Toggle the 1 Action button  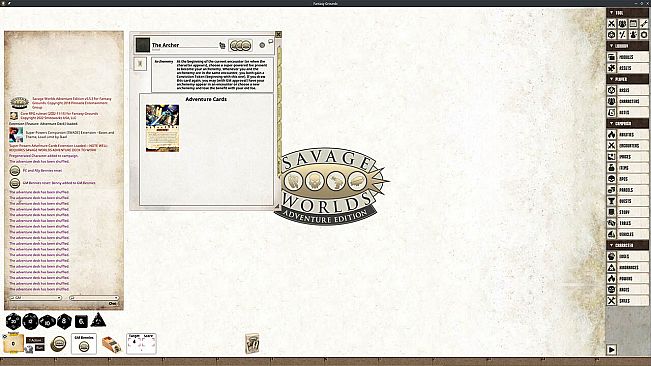[35, 340]
